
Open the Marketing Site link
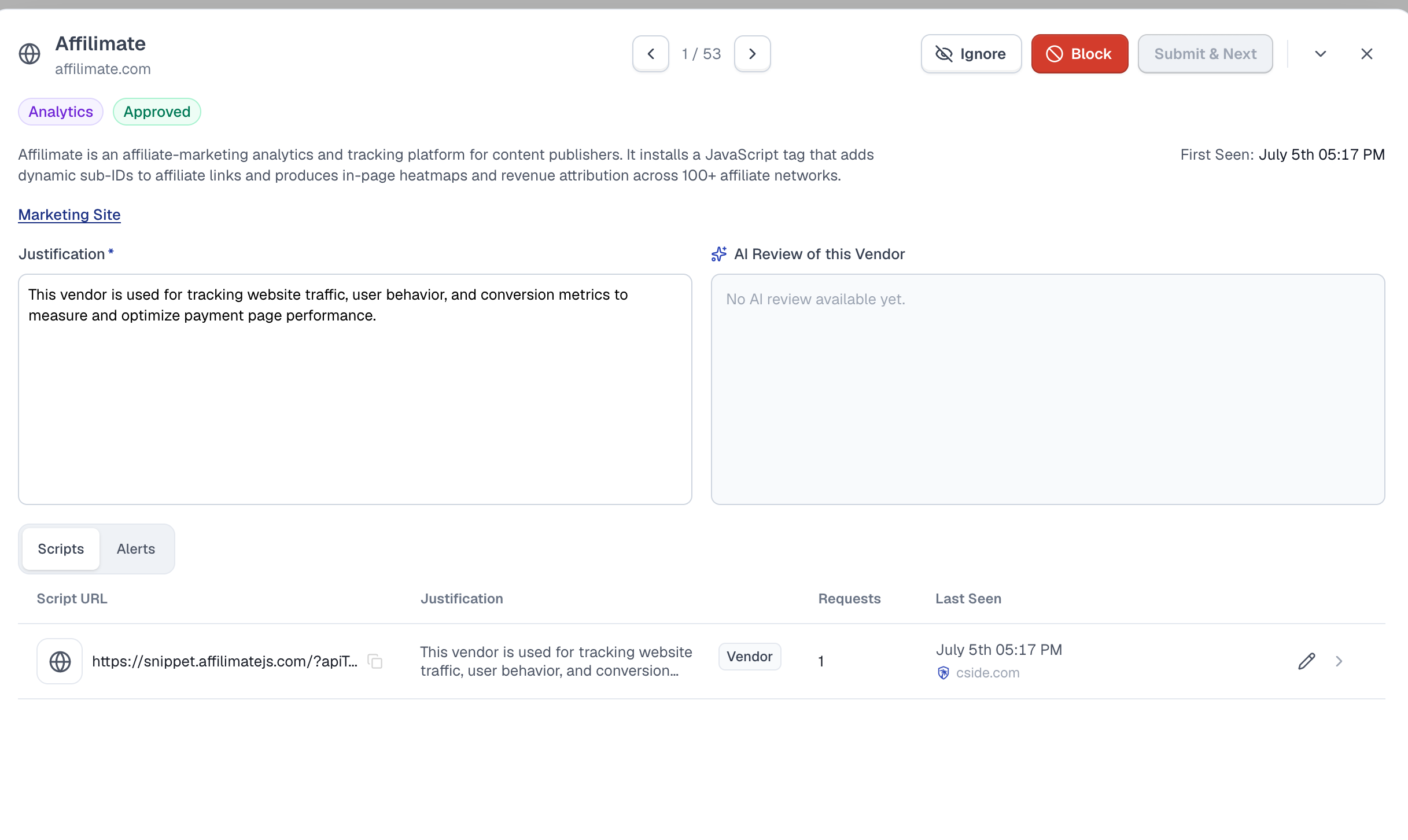69,215
